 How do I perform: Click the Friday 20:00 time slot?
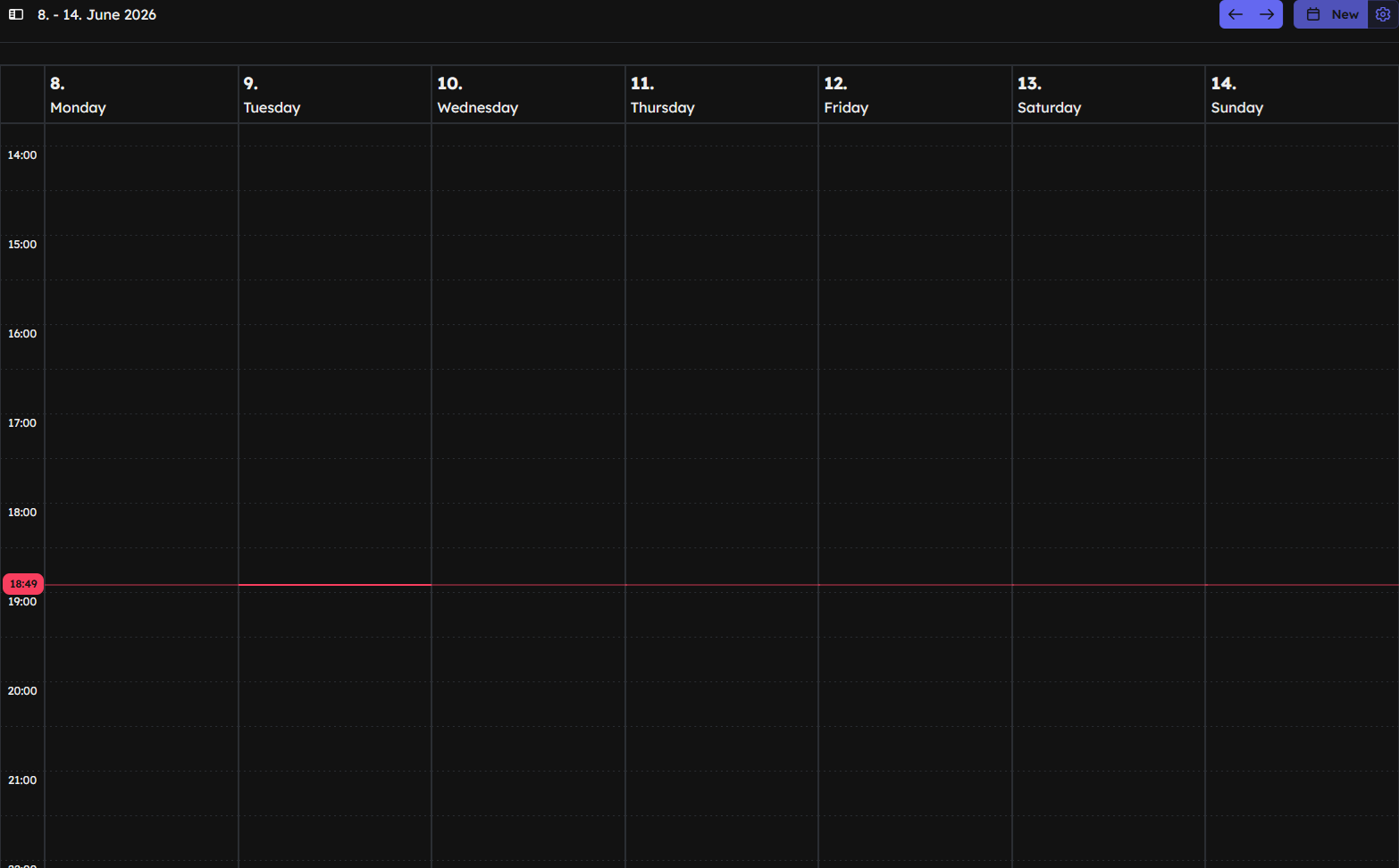(915, 705)
